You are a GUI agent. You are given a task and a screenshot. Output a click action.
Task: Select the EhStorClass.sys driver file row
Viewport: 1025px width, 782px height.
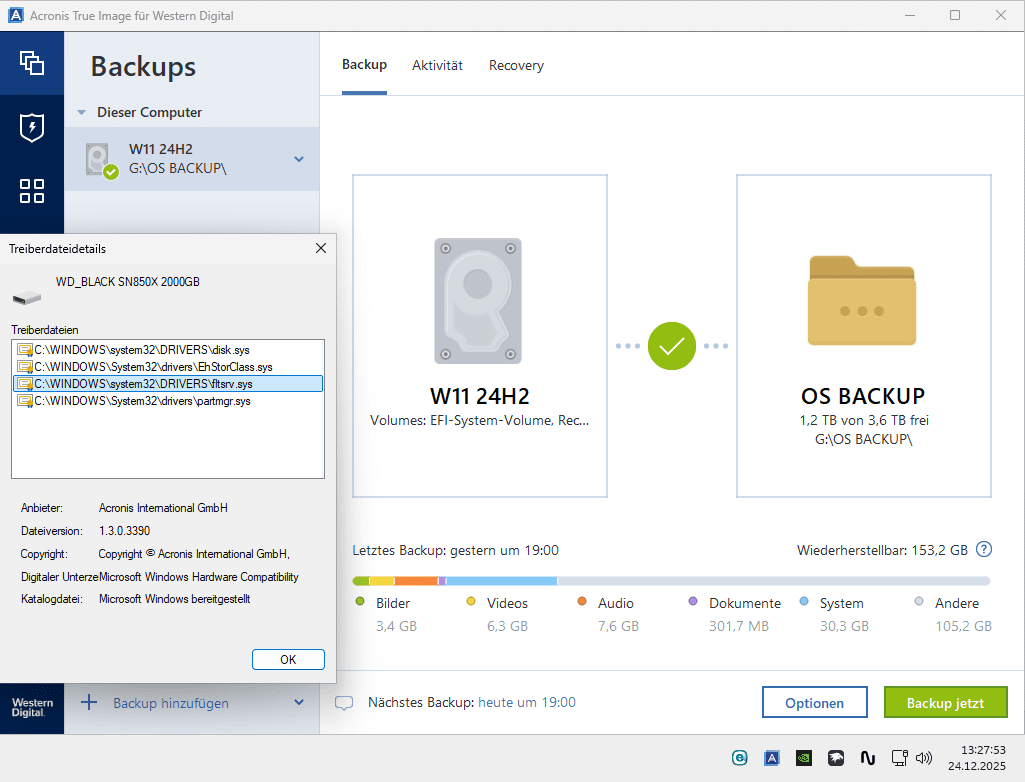[x=168, y=367]
